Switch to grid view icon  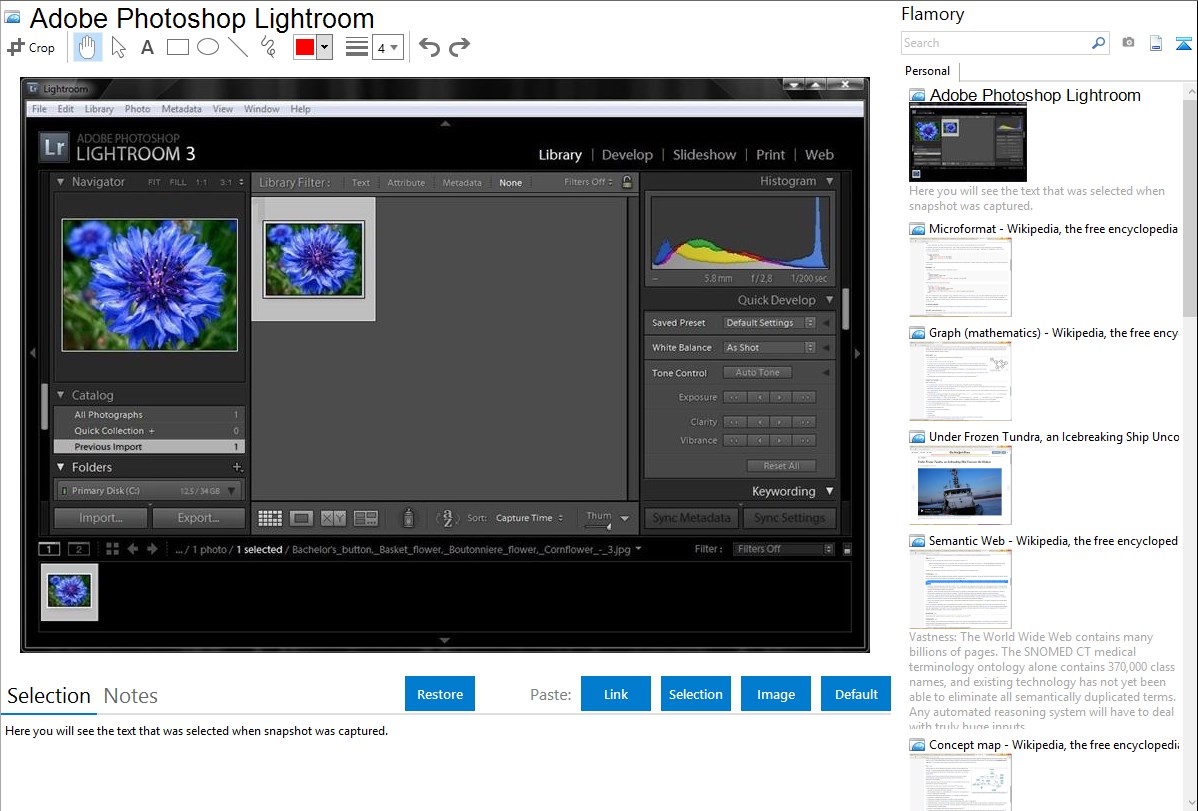point(270,518)
